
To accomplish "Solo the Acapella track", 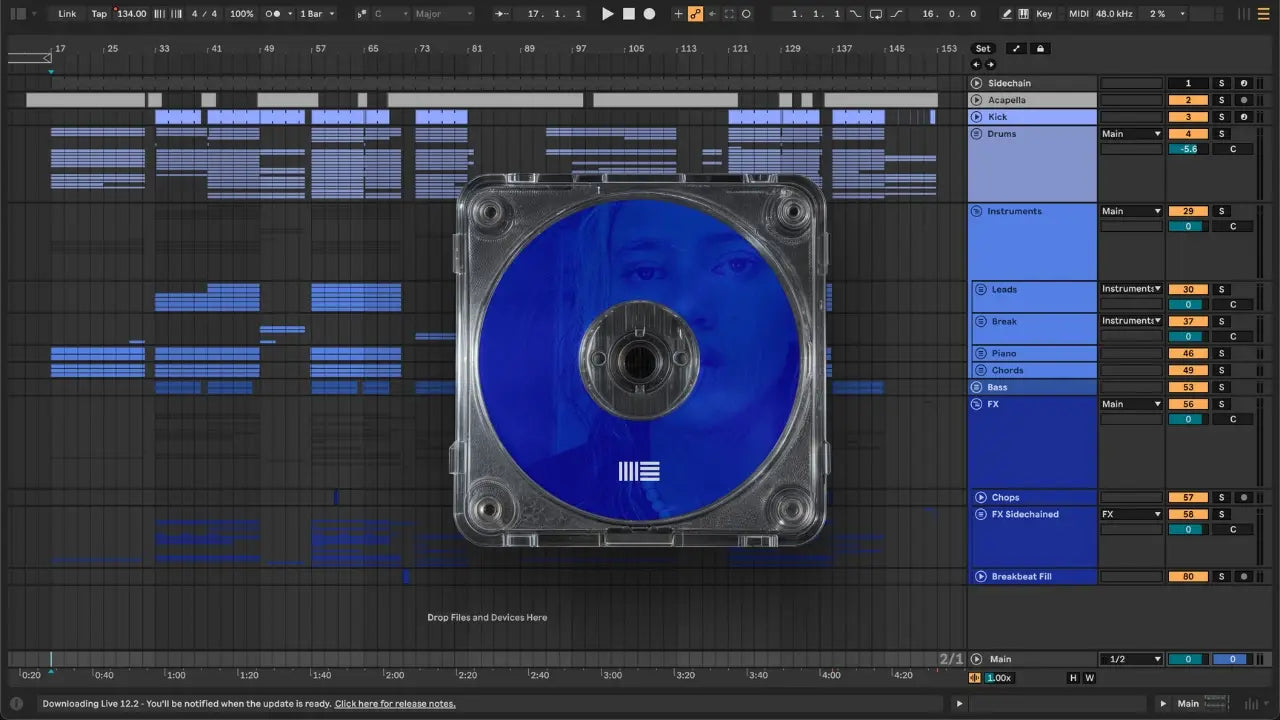I will (1221, 100).
